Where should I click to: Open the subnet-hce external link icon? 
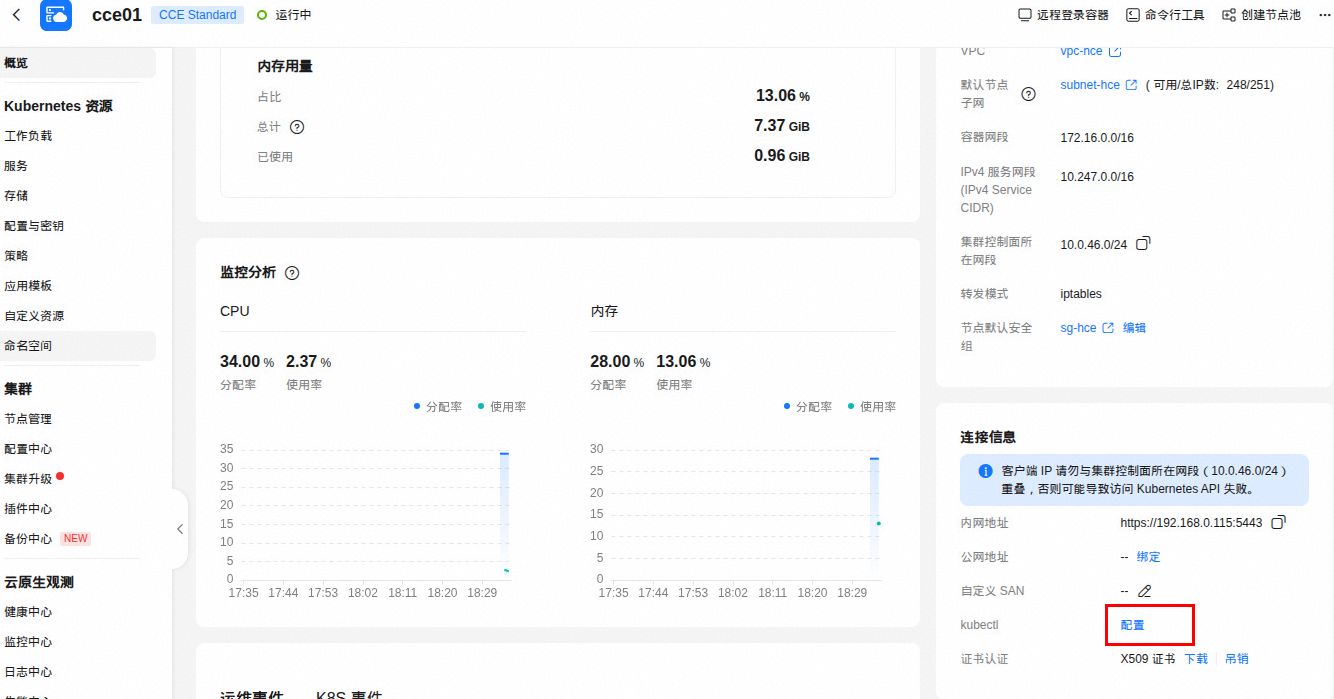pyautogui.click(x=1132, y=85)
